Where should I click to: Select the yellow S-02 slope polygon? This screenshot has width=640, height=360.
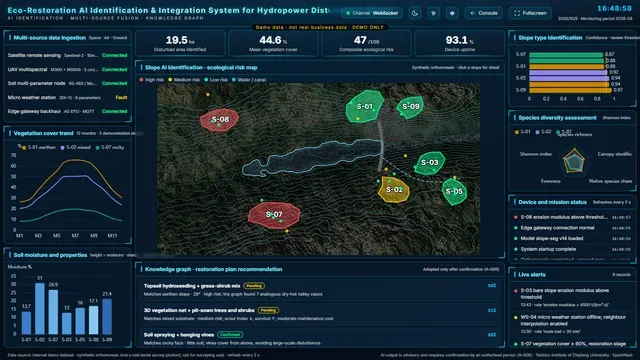[394, 189]
